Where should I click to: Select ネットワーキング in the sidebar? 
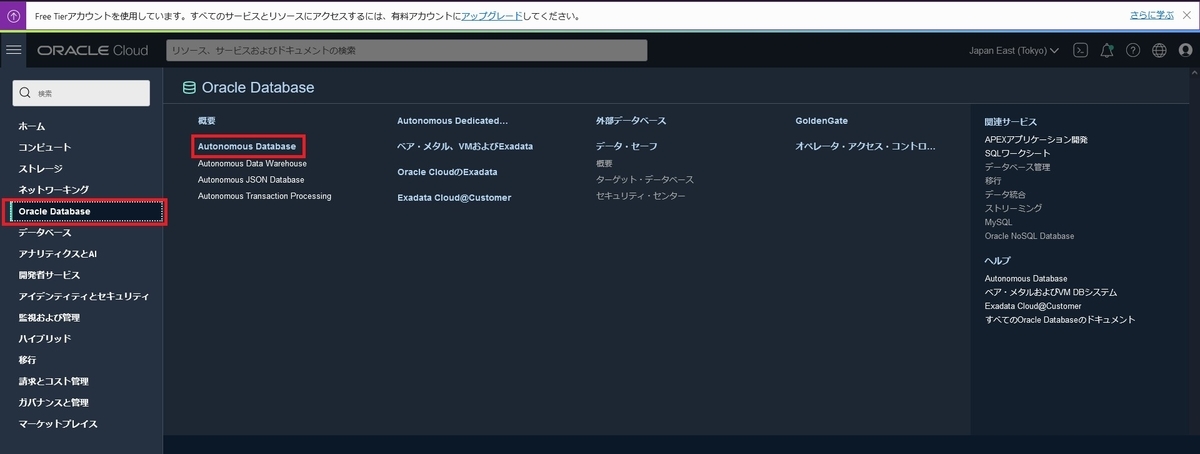54,190
